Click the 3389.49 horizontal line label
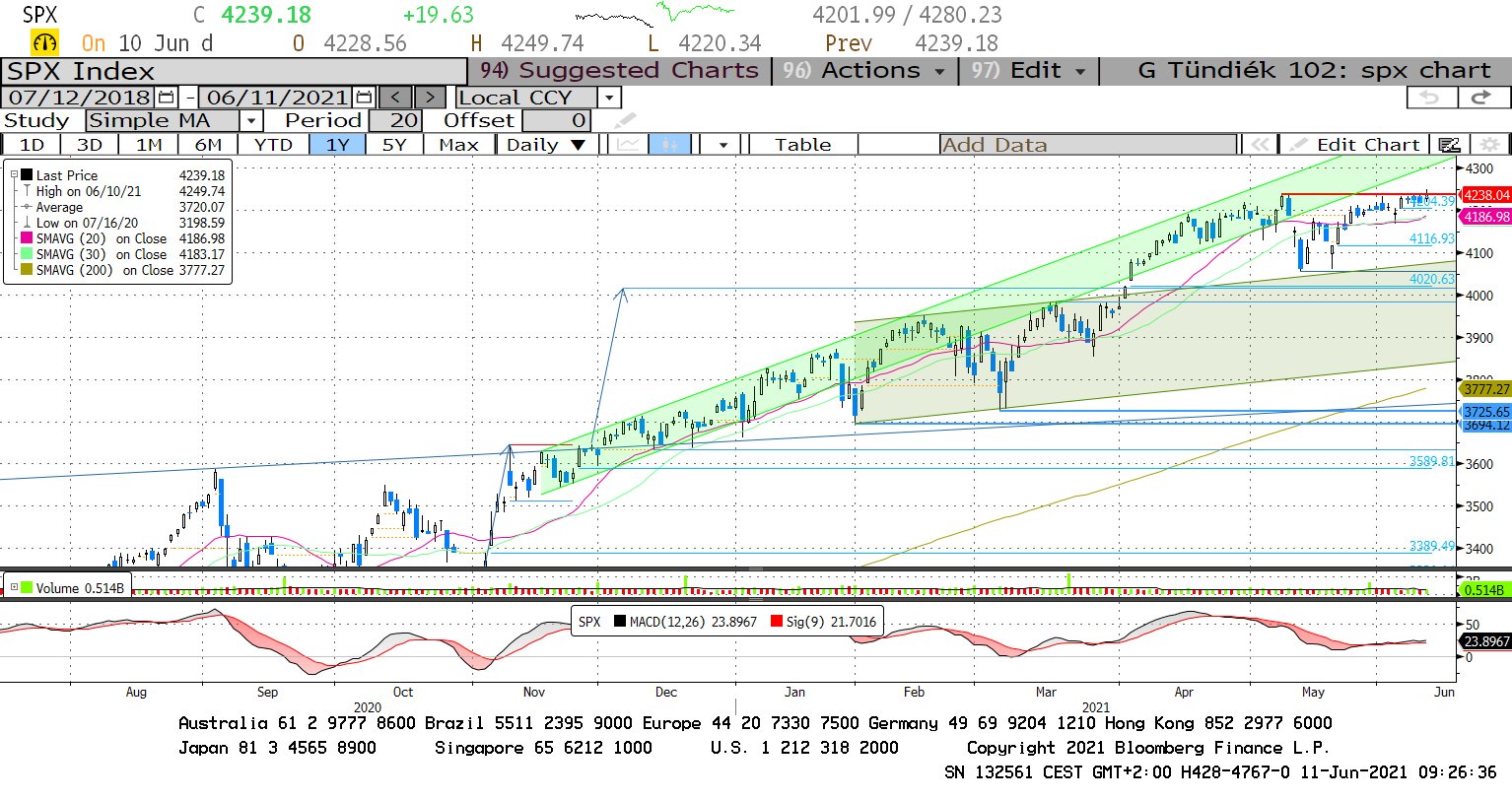The height and width of the screenshot is (801, 1512). (1431, 546)
